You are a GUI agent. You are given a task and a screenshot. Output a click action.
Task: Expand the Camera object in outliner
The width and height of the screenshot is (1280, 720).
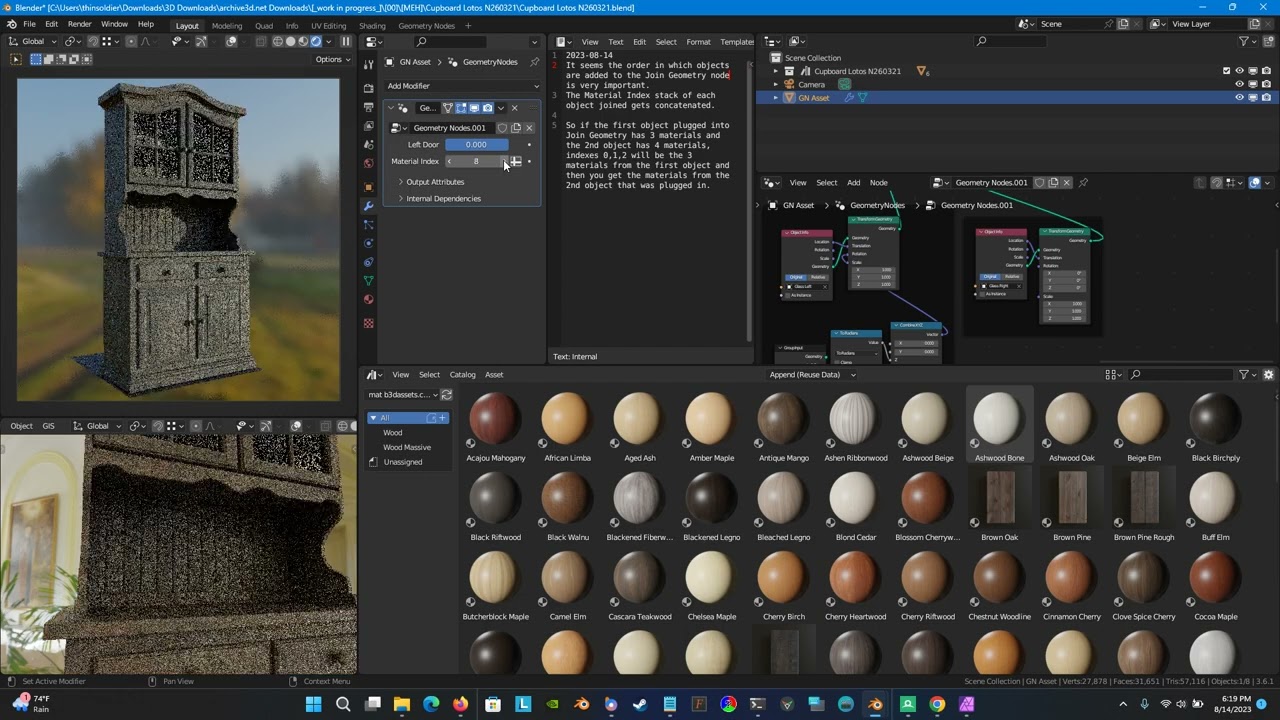pos(776,85)
